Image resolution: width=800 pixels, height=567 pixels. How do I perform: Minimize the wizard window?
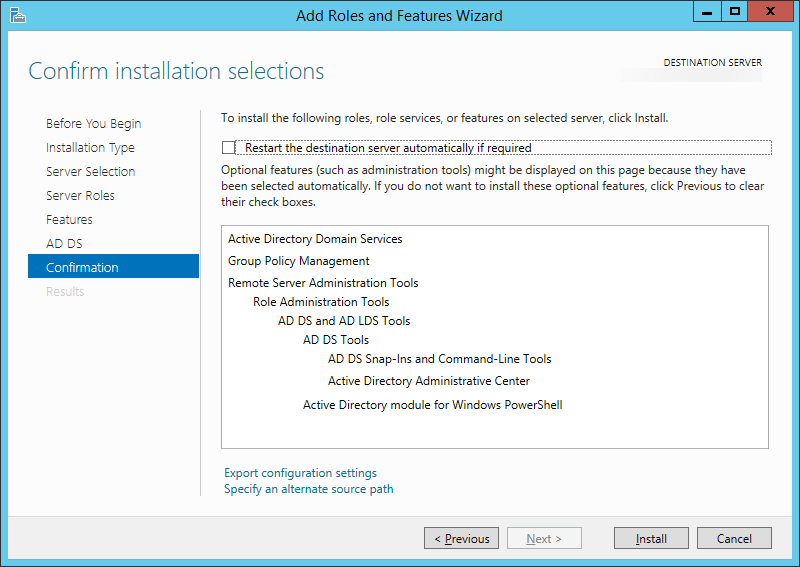pyautogui.click(x=707, y=11)
